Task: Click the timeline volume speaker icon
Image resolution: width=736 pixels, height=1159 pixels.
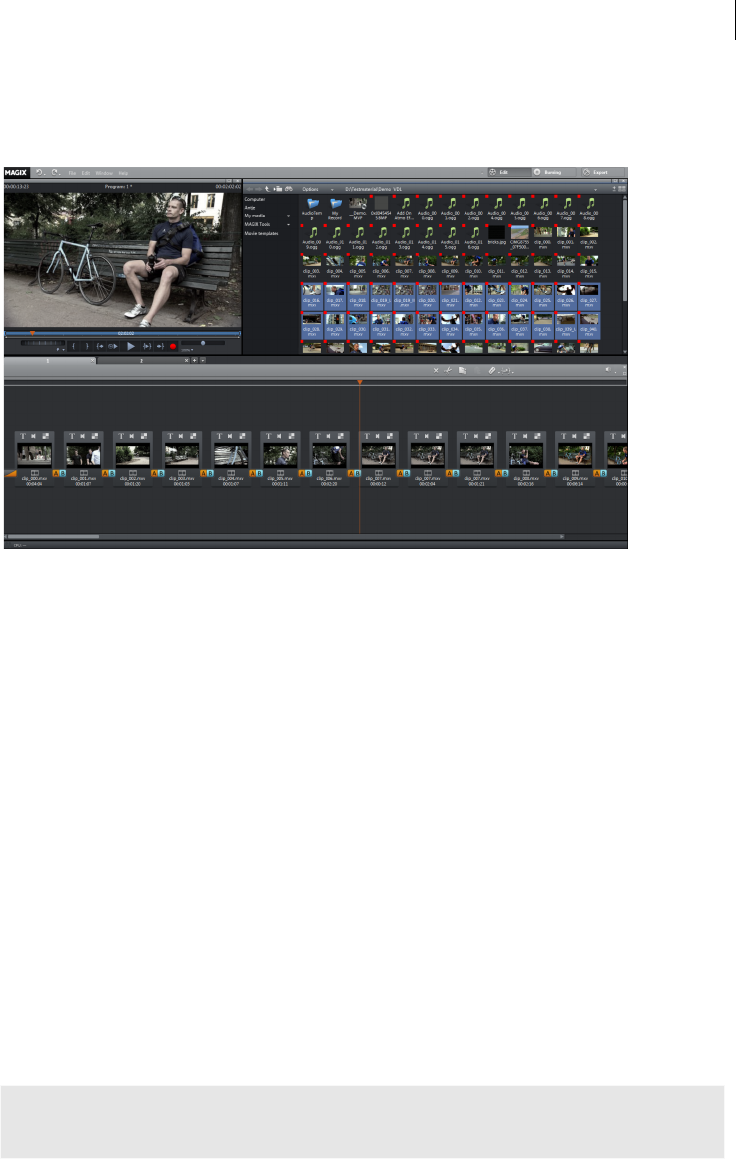Action: click(609, 370)
